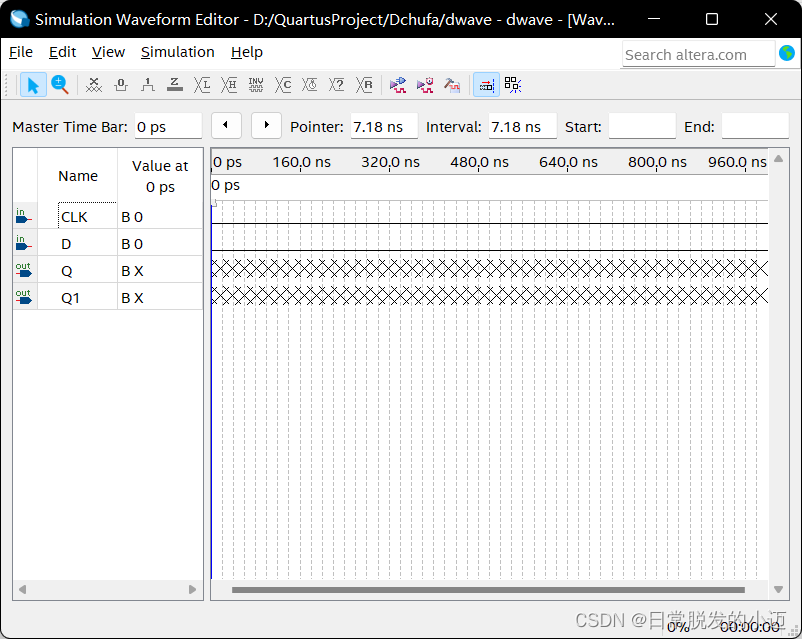The image size is (802, 639).
Task: Click the Q unknown-value waveform
Action: point(489,269)
